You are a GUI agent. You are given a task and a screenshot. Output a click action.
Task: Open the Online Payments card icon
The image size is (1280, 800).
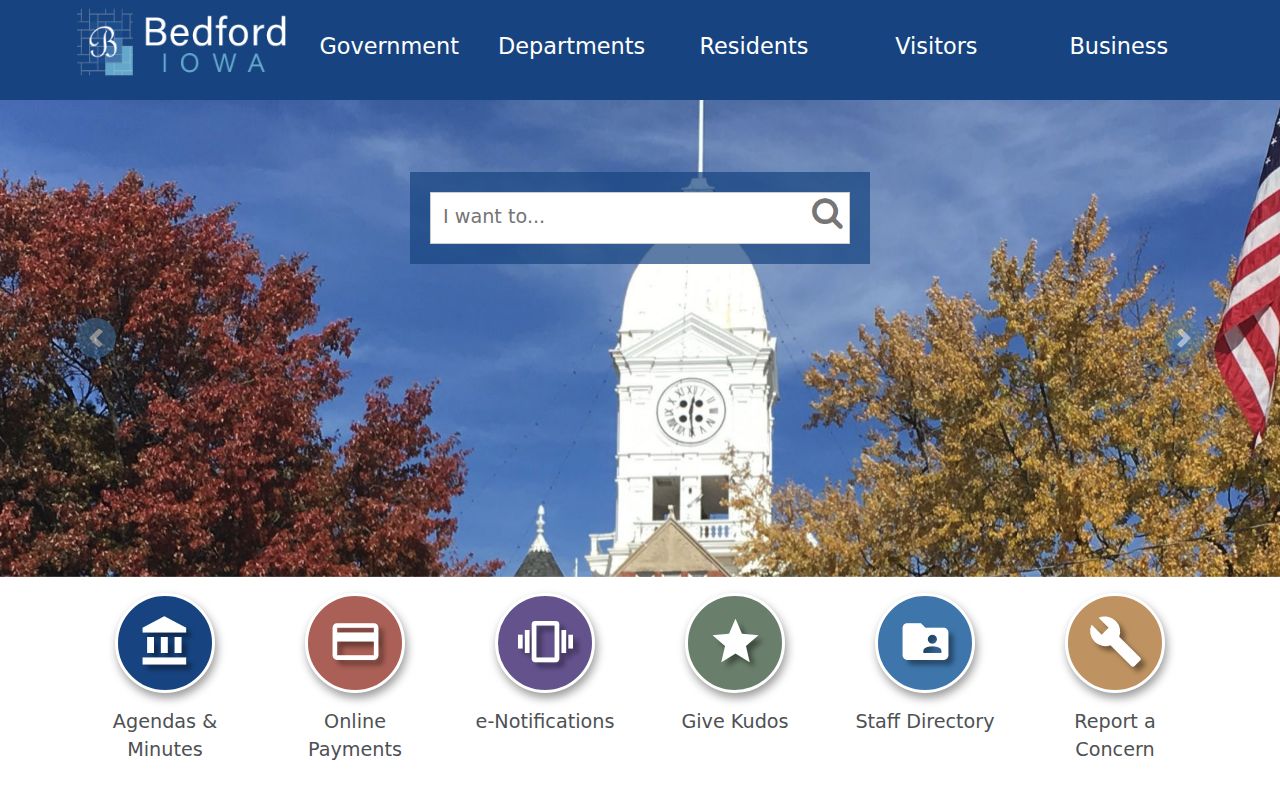click(x=355, y=644)
